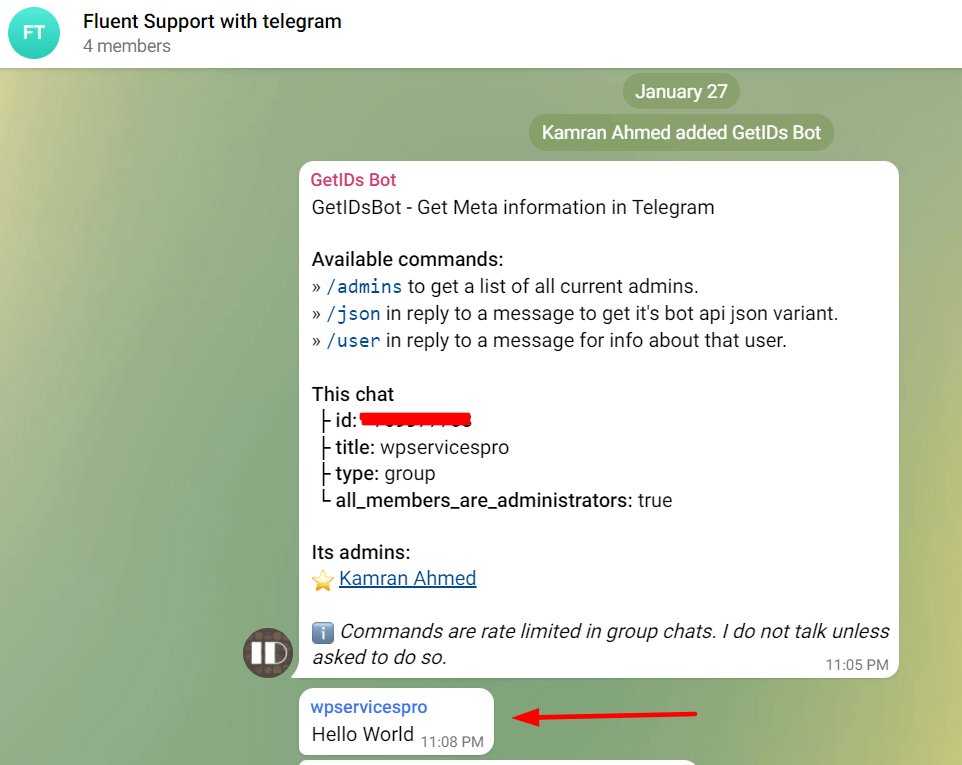Click the 'Its admins:' heading
The image size is (962, 765).
[361, 553]
